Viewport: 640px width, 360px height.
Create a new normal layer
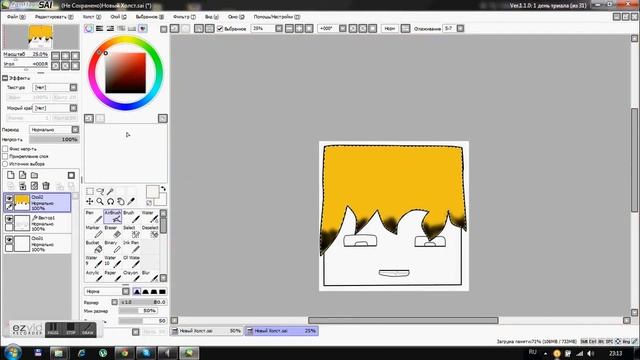(11, 175)
